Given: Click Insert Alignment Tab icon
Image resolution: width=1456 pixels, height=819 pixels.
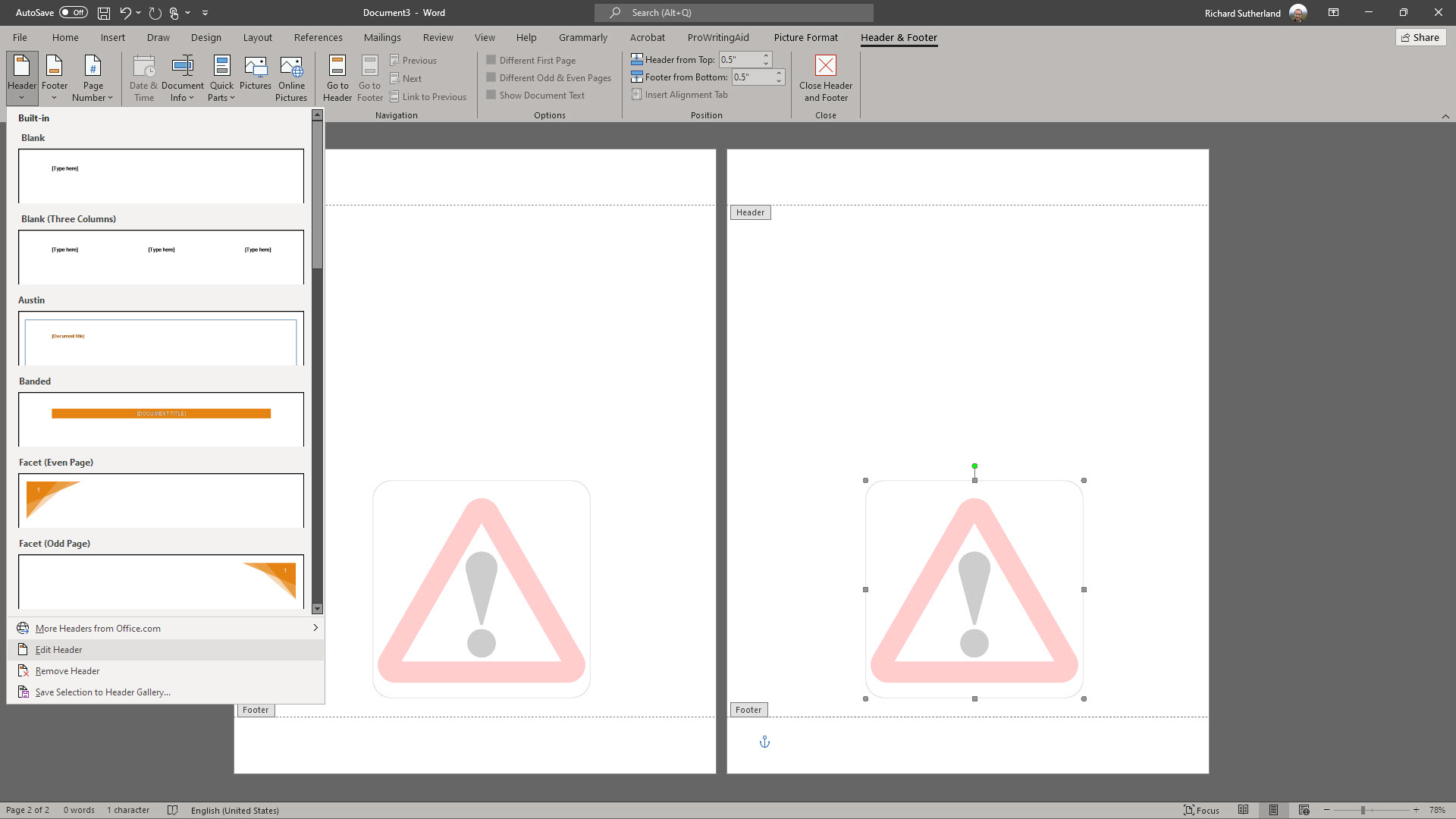Looking at the screenshot, I should pos(679,94).
